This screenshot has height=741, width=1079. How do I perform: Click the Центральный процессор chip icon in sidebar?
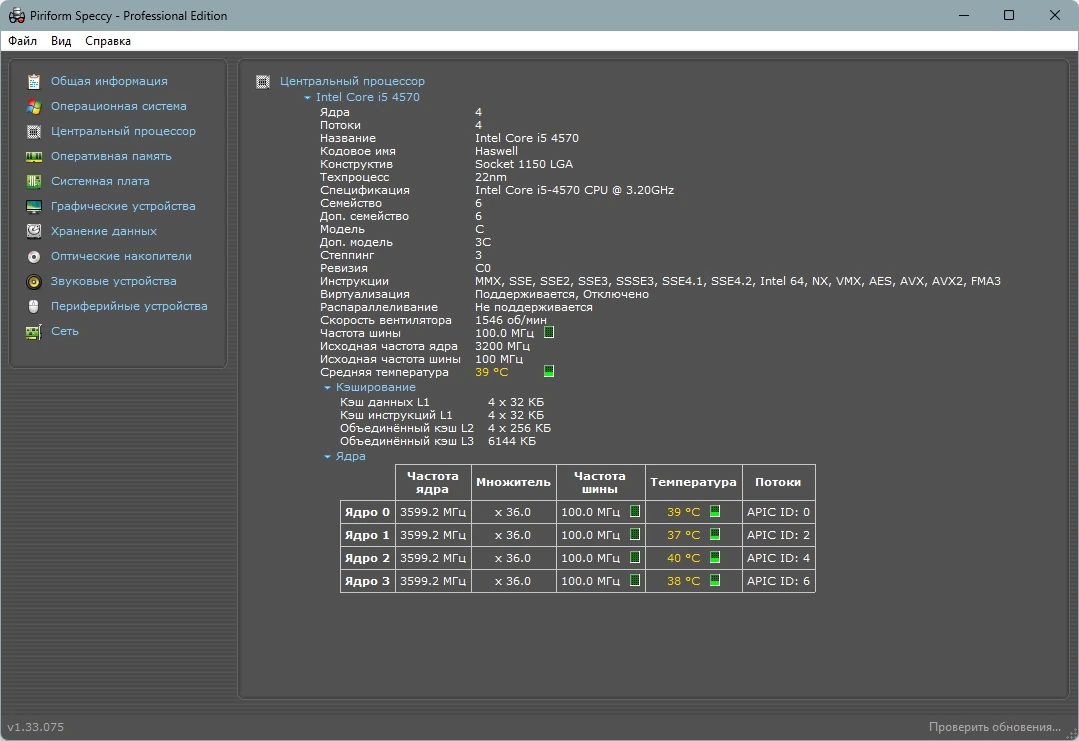[34, 131]
